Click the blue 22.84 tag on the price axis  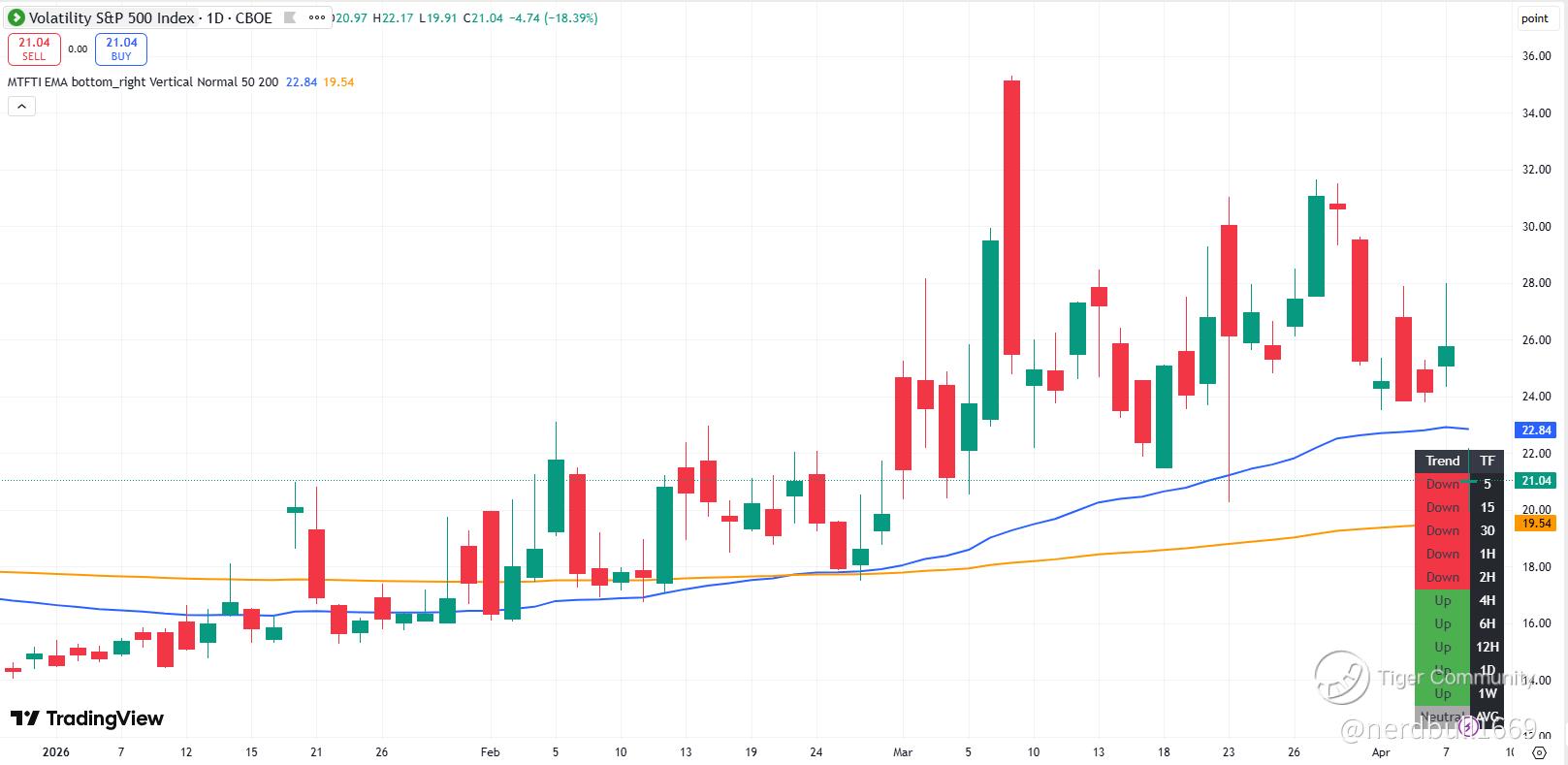pyautogui.click(x=1536, y=430)
